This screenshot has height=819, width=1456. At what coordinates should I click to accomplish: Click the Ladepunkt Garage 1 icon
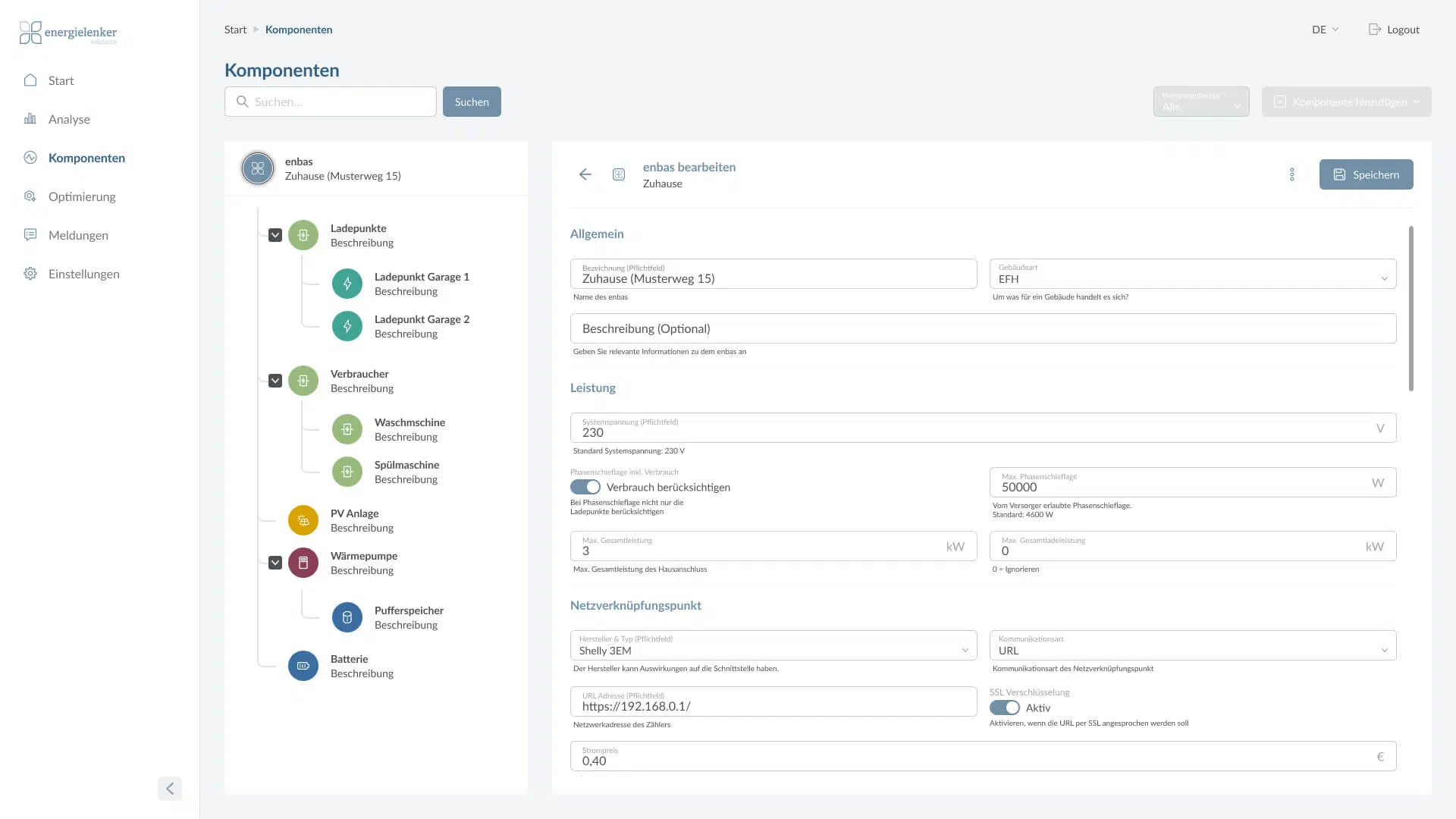[x=347, y=284]
